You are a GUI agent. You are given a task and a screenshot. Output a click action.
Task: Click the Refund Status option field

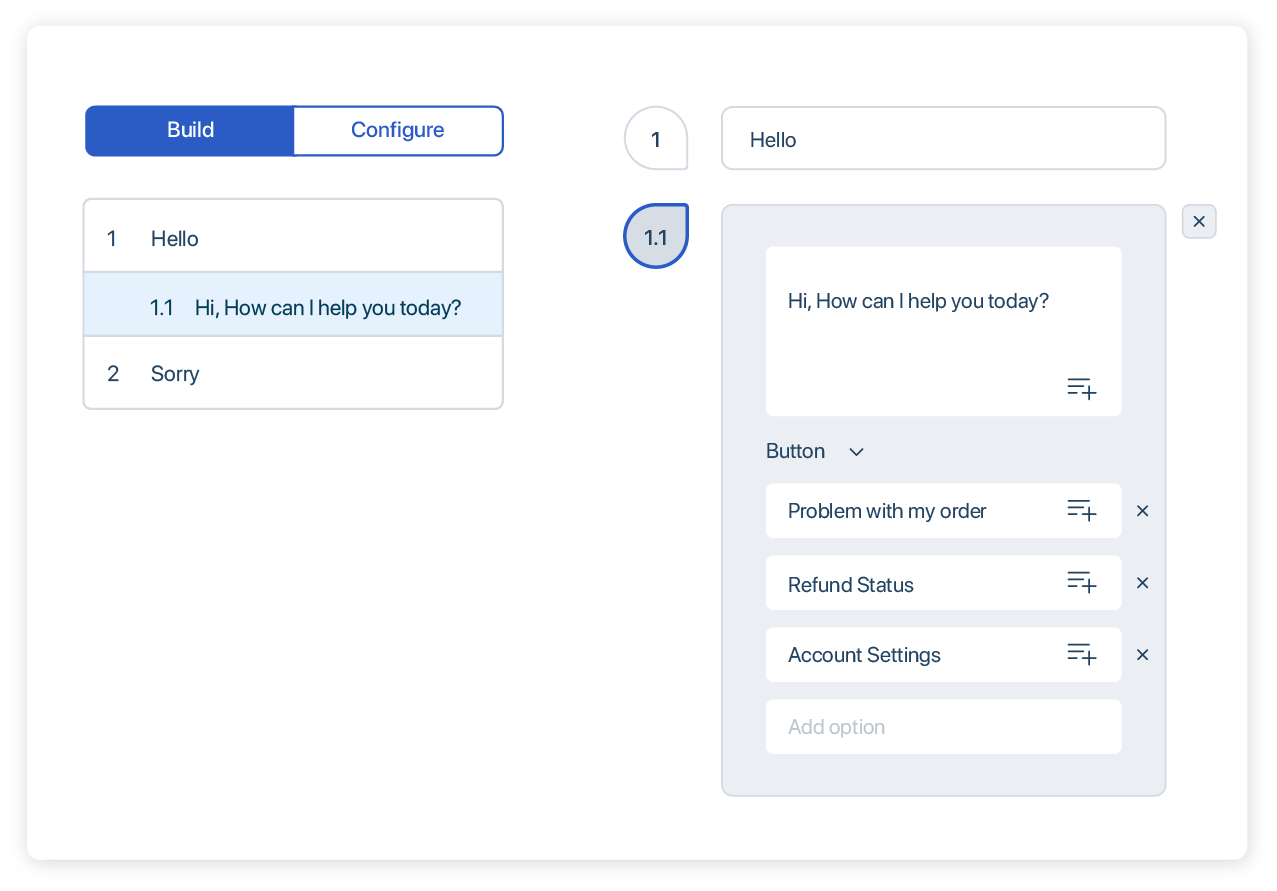[x=943, y=583]
